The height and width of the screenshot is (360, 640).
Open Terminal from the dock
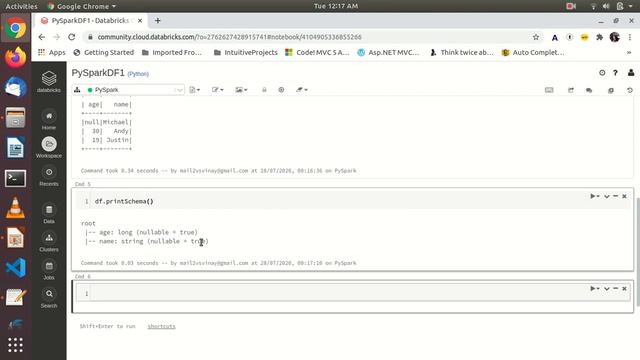[x=15, y=178]
